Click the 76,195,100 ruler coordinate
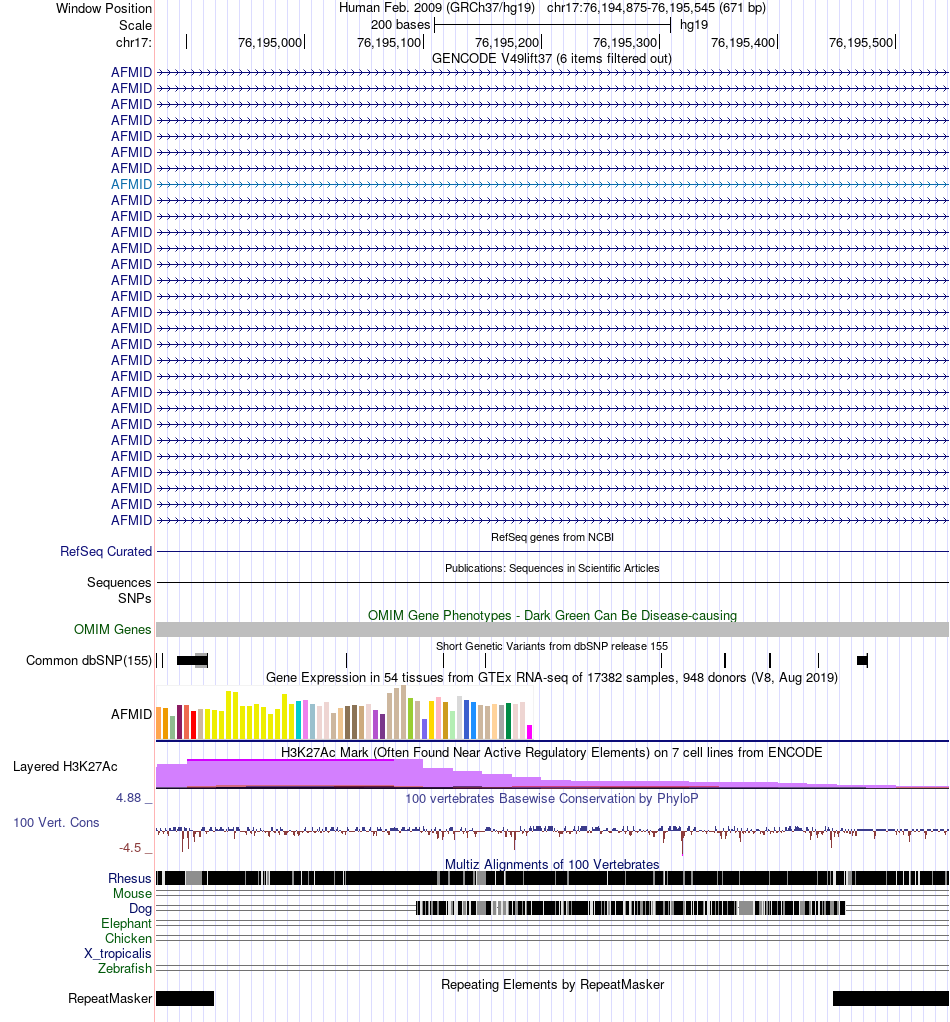The image size is (950, 1022). [389, 42]
